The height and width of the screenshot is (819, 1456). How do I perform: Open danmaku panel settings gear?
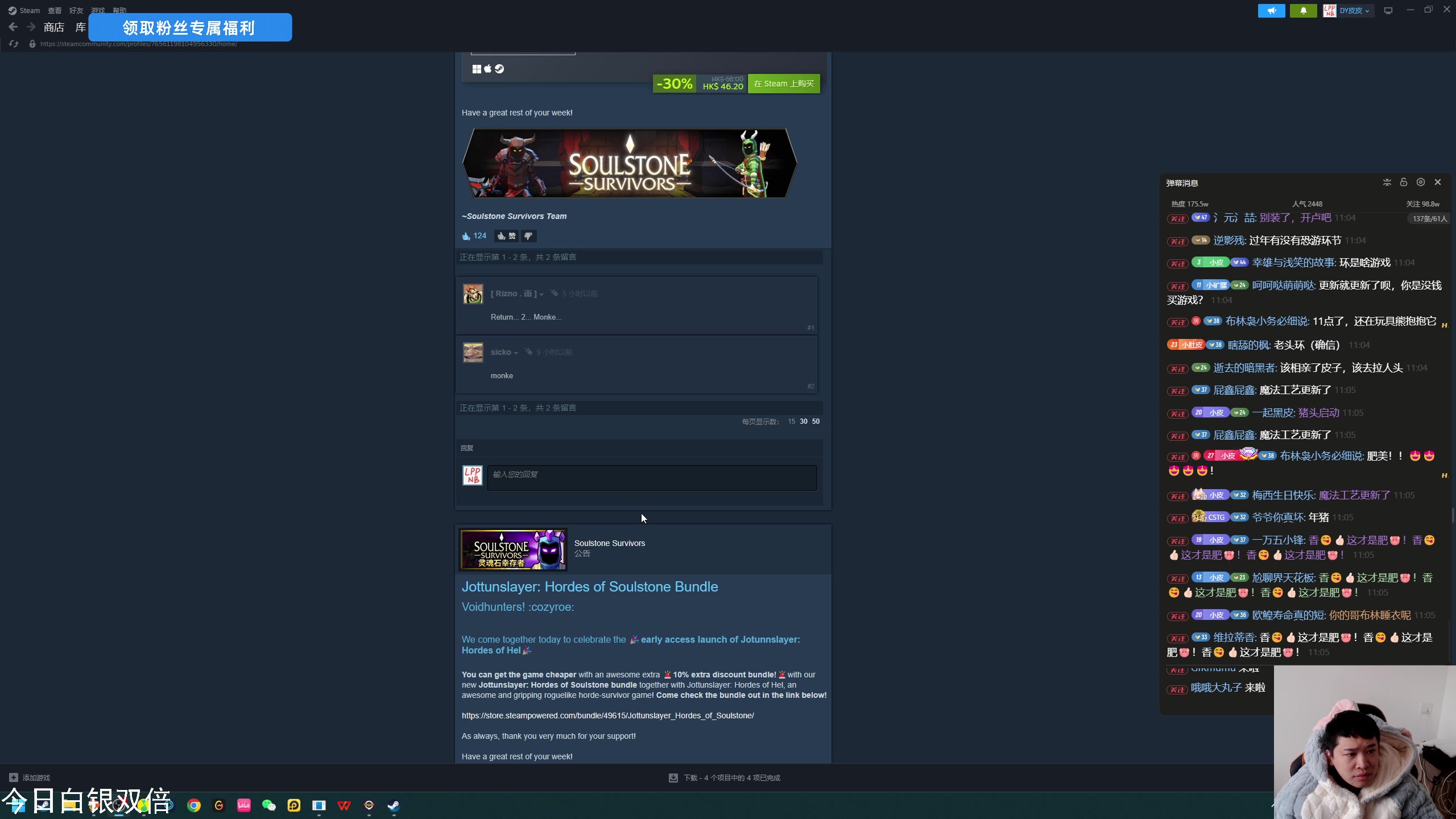point(1420,183)
